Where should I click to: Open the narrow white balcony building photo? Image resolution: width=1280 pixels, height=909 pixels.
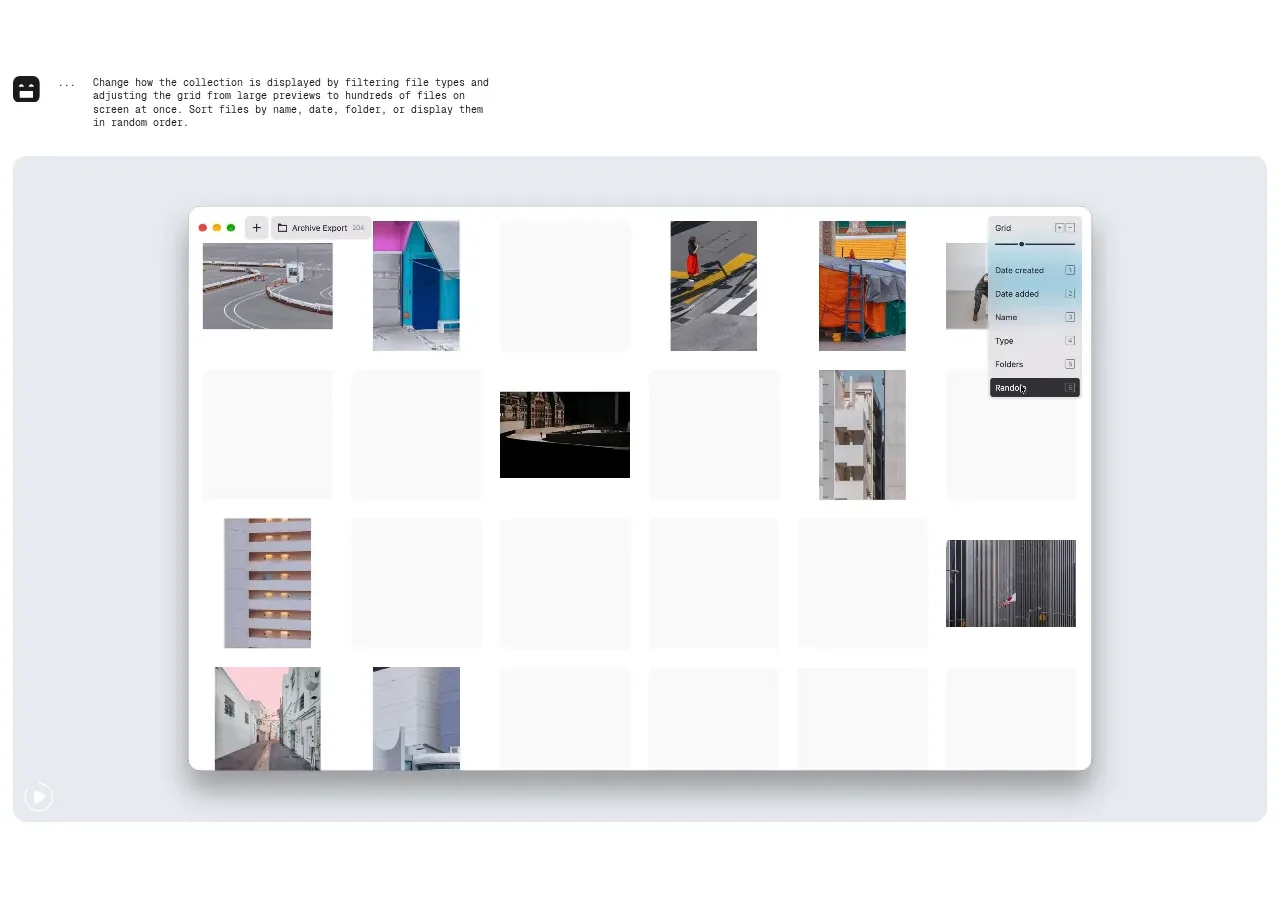pyautogui.click(x=862, y=435)
